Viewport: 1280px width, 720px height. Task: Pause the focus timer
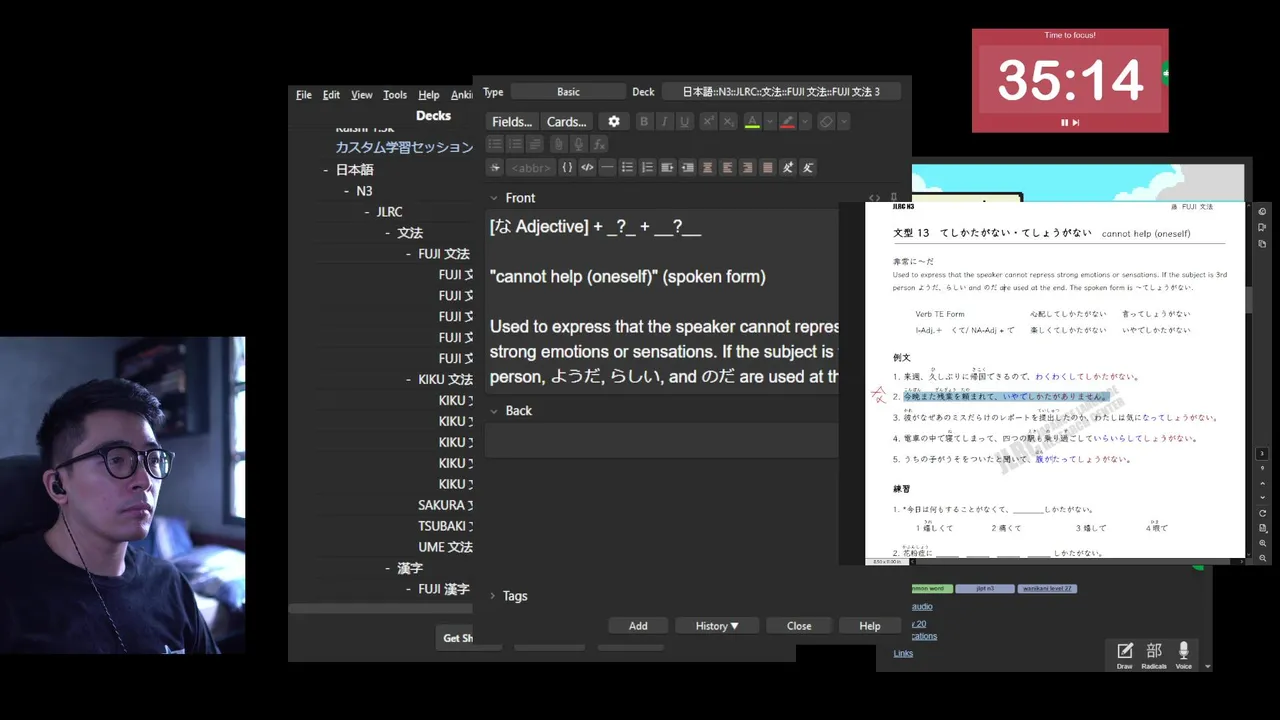click(x=1065, y=122)
